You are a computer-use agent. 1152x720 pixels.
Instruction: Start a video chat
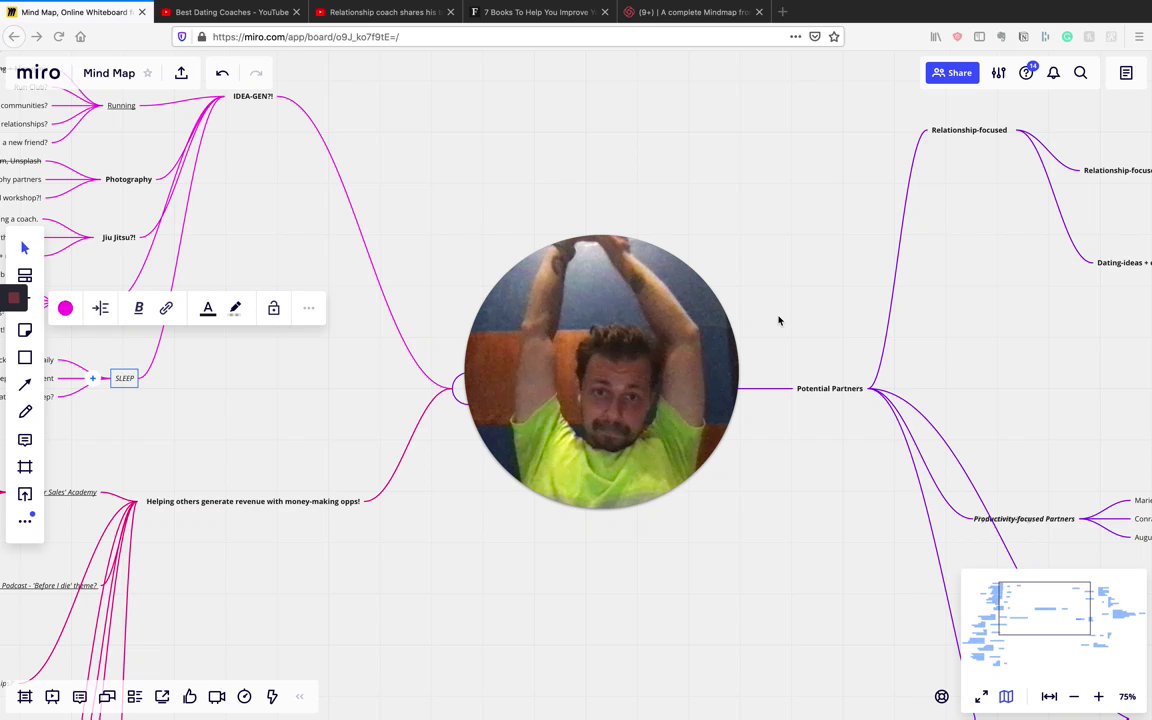pos(217,696)
